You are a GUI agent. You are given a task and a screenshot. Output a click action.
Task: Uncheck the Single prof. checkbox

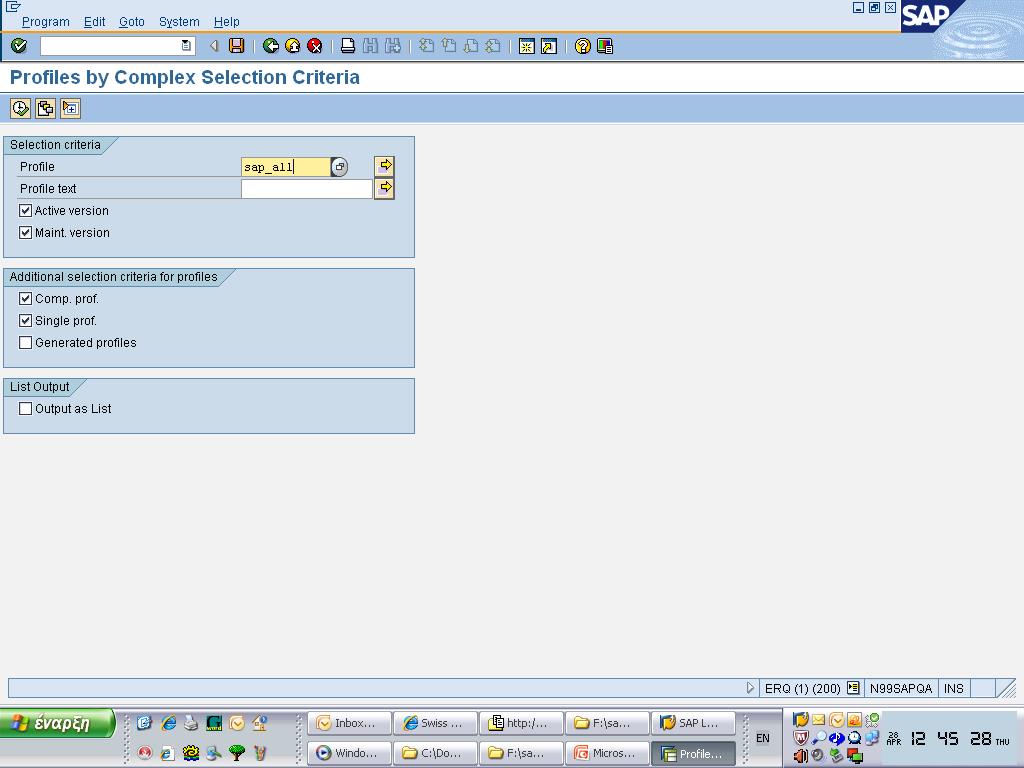[x=25, y=321]
